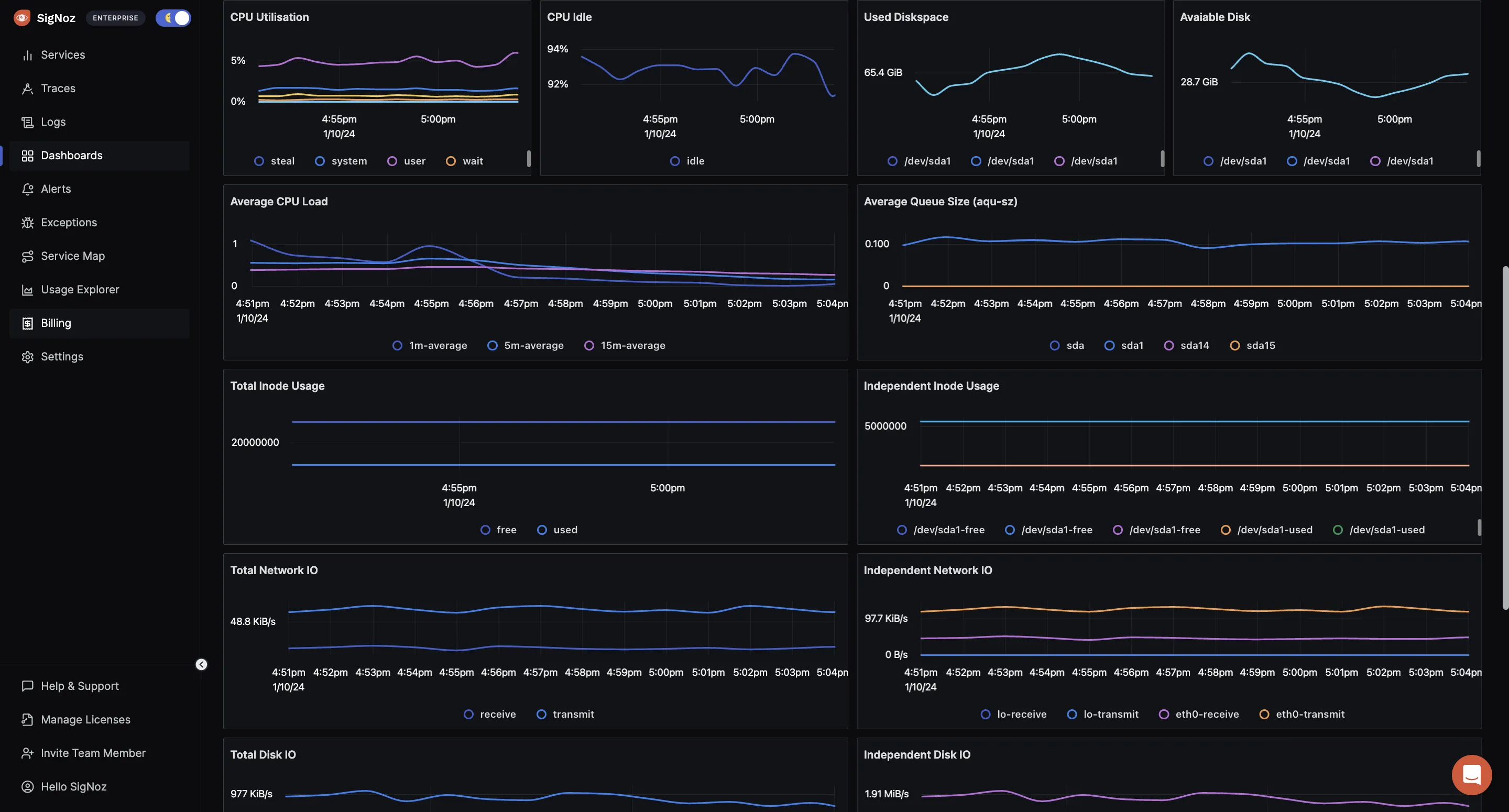Screen dimensions: 1509x812
Task: Collapse the sidebar with the chevron button
Action: pos(201,664)
